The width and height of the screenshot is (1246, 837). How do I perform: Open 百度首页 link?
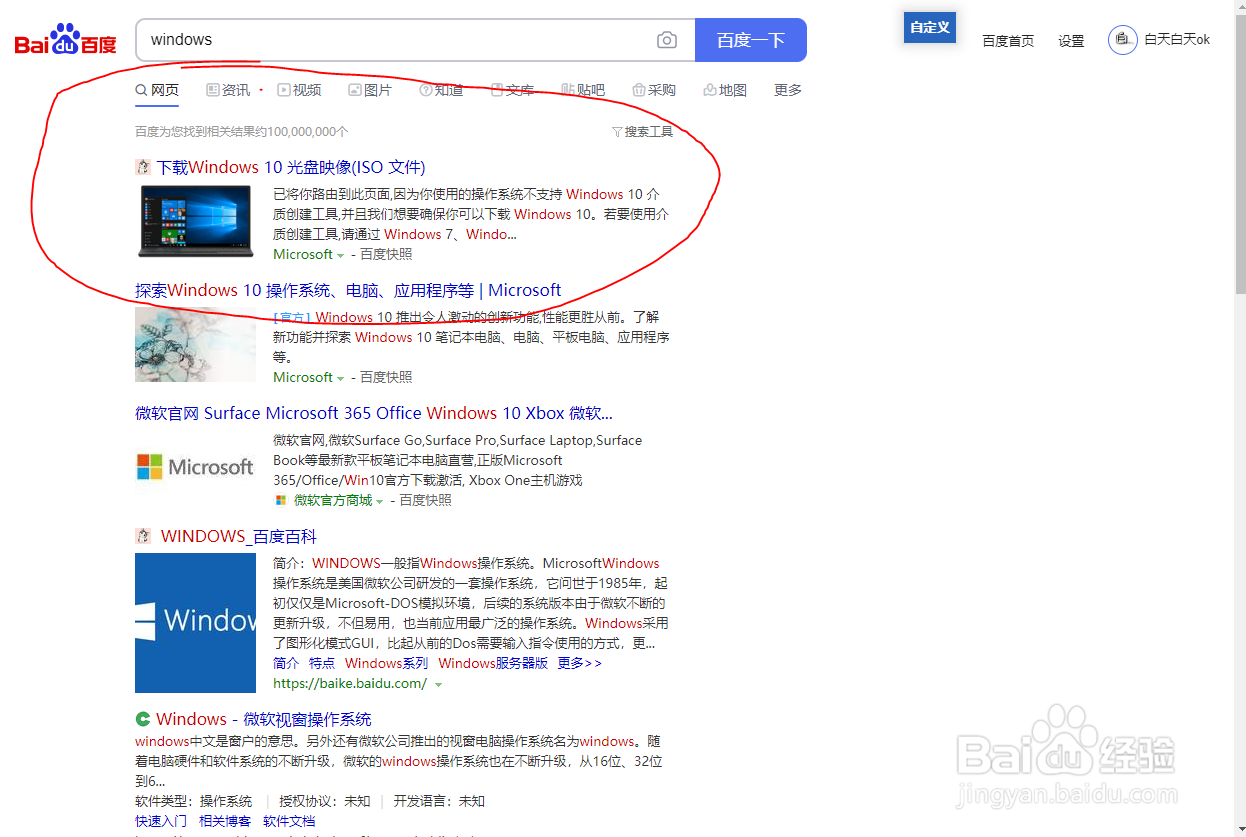[1008, 41]
